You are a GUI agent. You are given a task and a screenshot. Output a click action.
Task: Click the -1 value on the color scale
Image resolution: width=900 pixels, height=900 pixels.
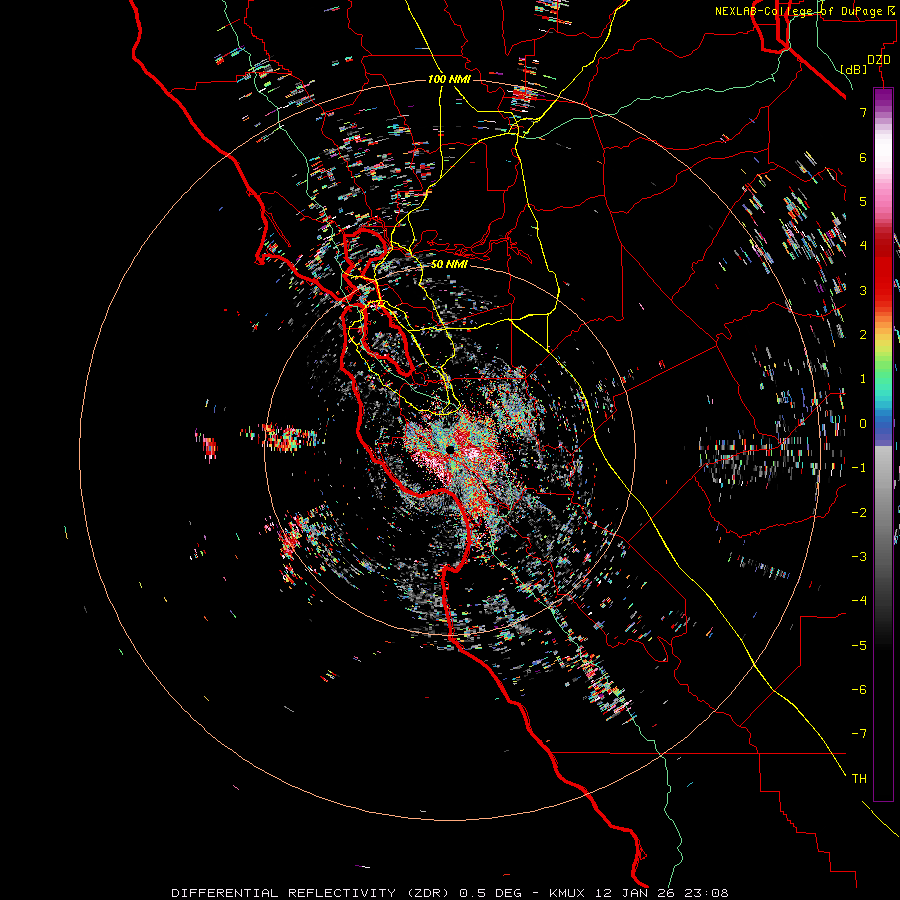pos(859,468)
